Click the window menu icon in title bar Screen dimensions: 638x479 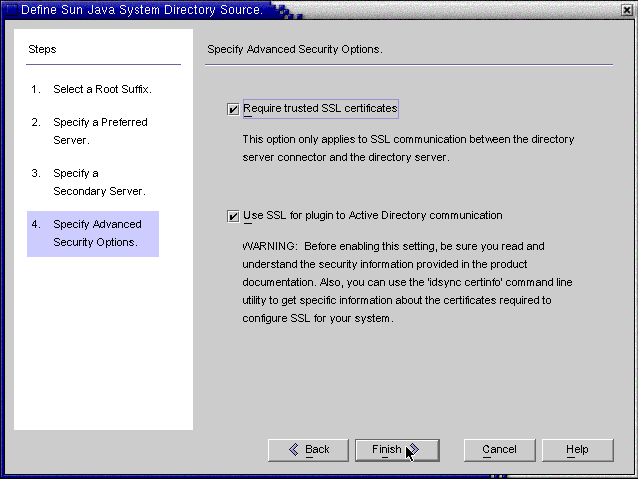point(11,9)
